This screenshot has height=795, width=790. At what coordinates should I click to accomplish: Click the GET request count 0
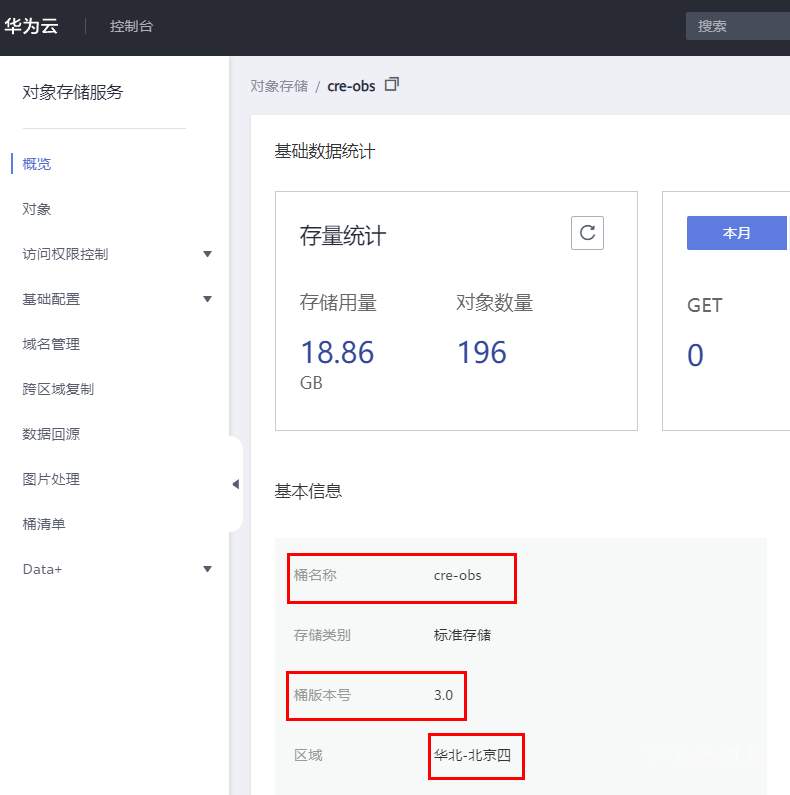[695, 355]
